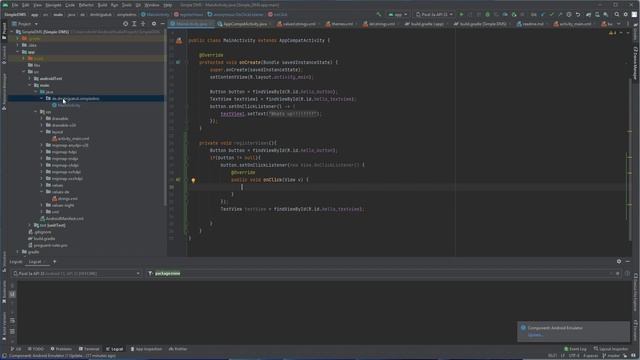Toggle Project tool window on left stripe
The image size is (640, 360).
(x=4, y=31)
